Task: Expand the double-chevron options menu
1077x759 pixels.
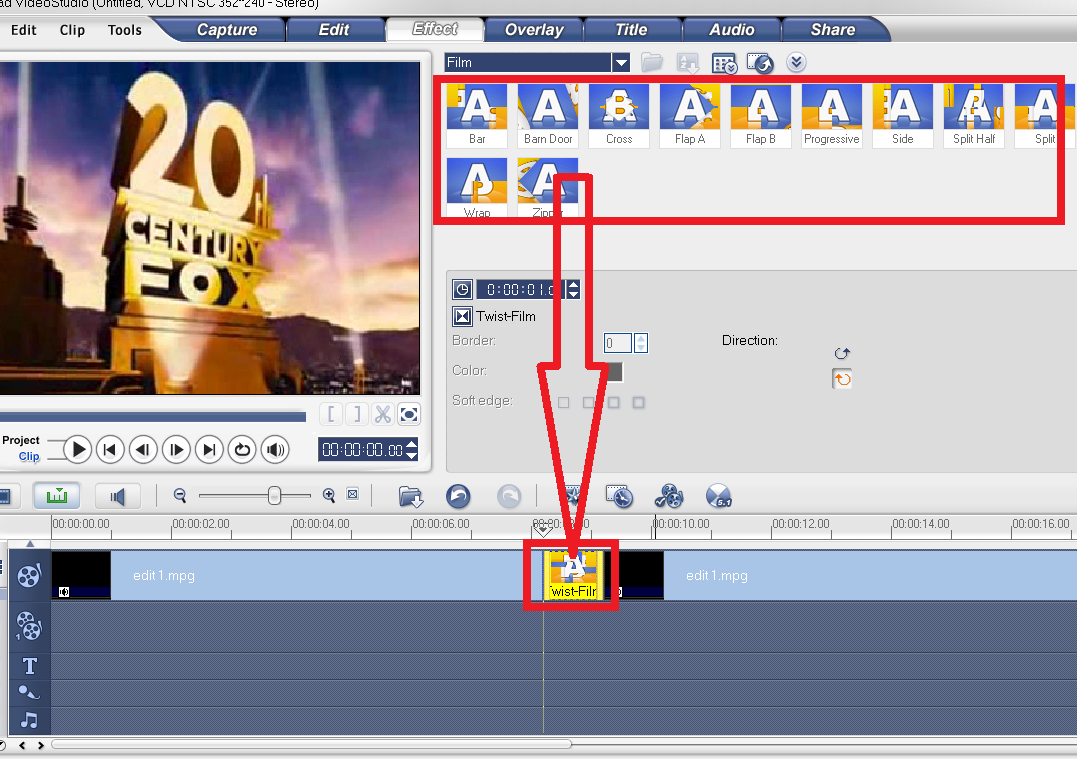Action: (x=796, y=62)
